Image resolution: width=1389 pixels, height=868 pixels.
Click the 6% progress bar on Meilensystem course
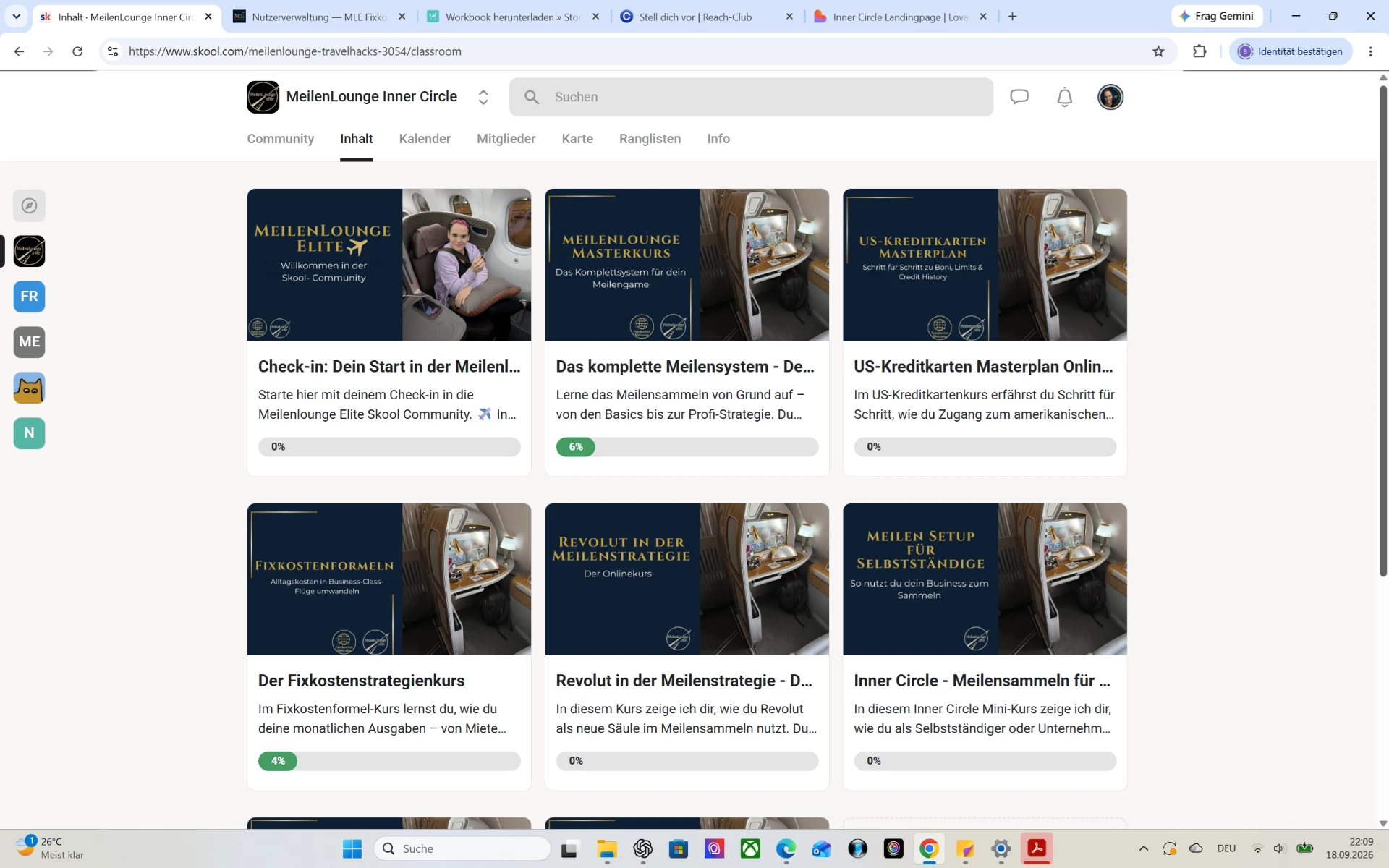point(687,447)
